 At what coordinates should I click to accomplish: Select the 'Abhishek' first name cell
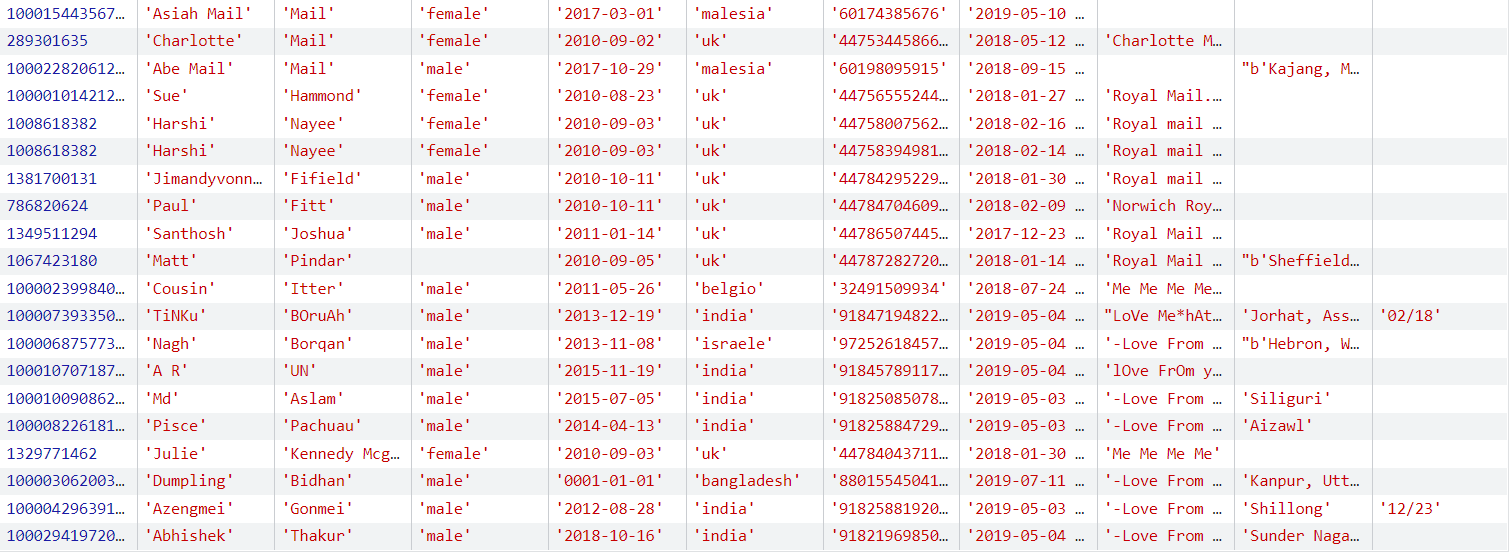[x=189, y=536]
